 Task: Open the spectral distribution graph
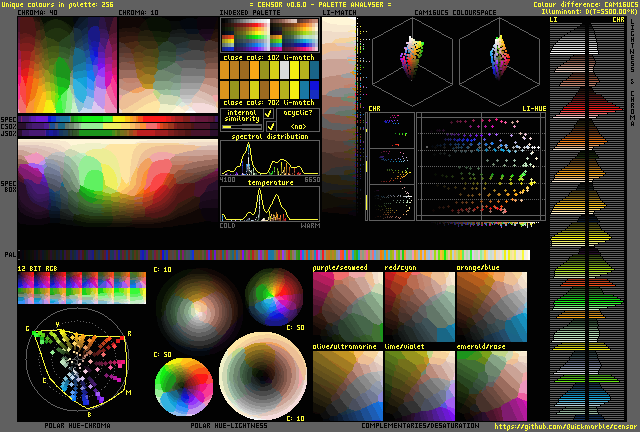(x=269, y=157)
